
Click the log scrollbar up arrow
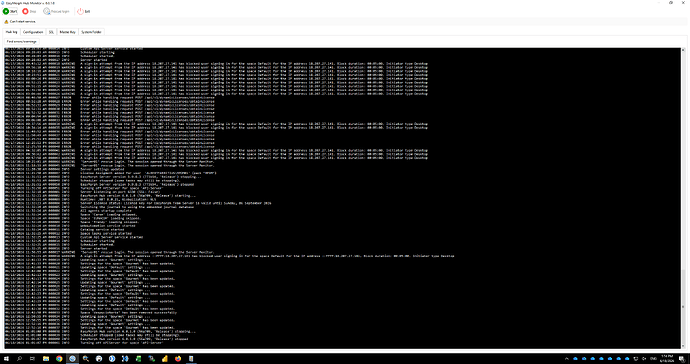click(x=683, y=50)
